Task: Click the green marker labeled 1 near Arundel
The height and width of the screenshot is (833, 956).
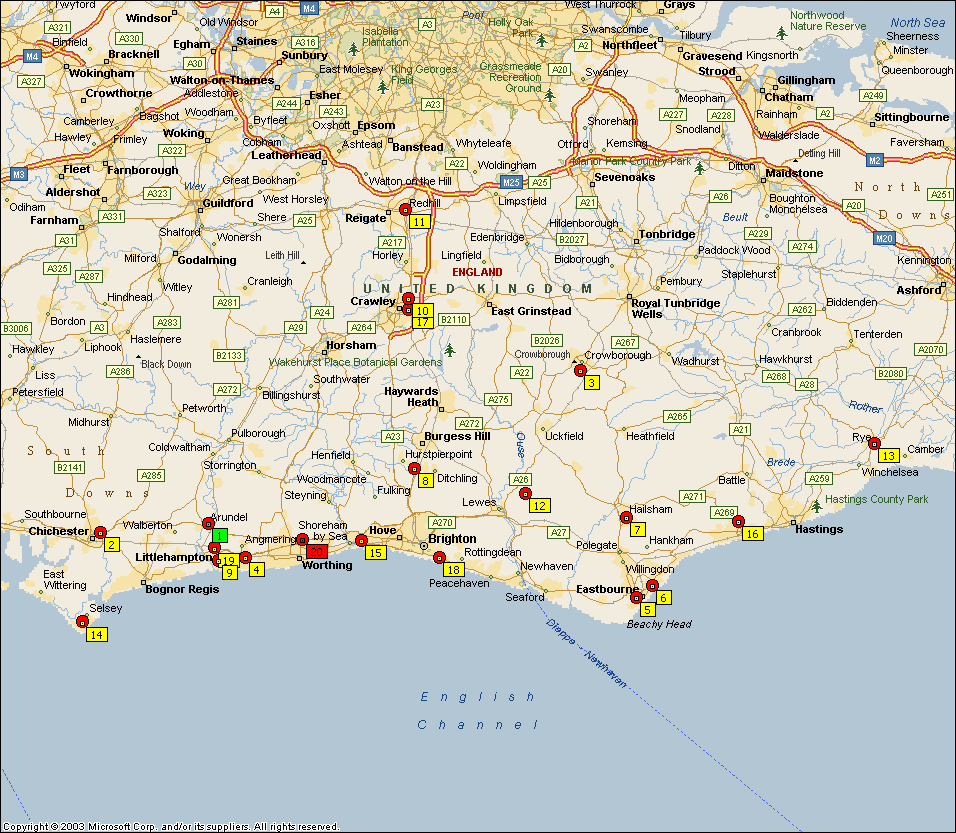Action: [220, 535]
